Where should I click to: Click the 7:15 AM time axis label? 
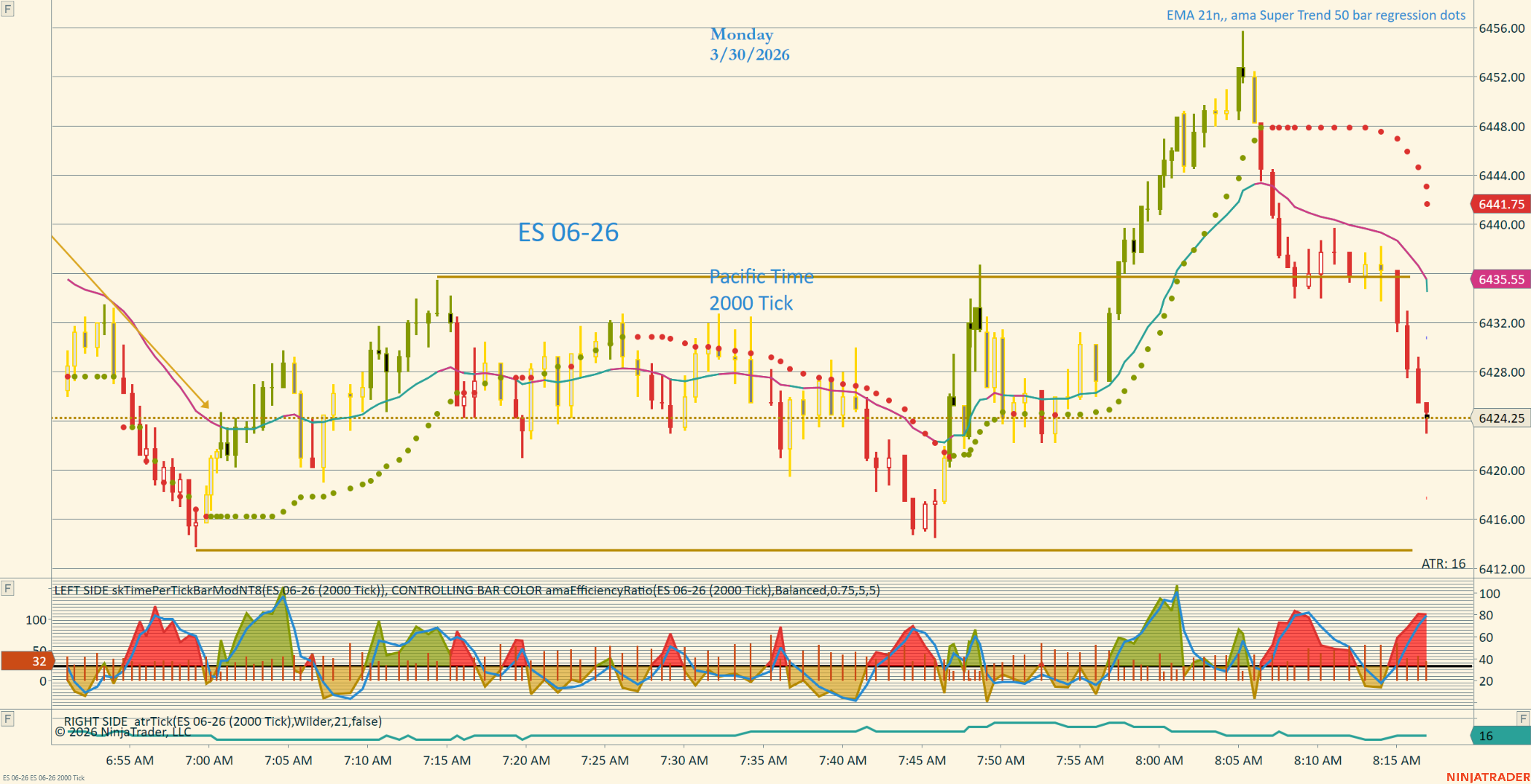[447, 761]
